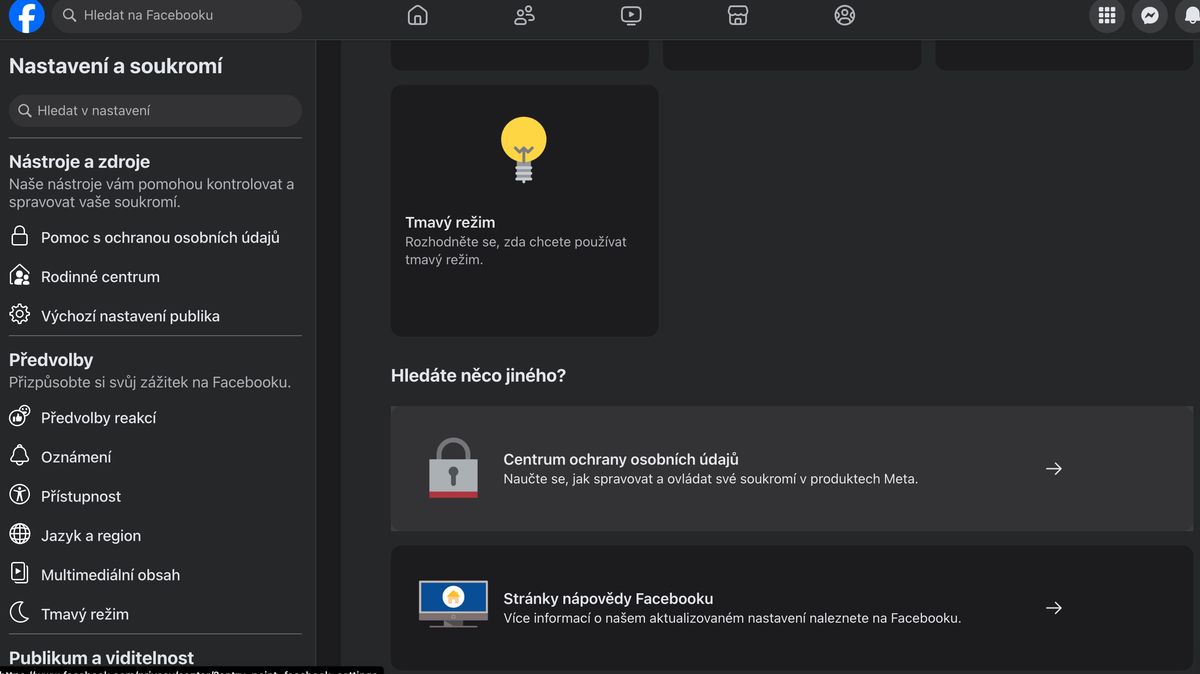This screenshot has width=1200, height=674.
Task: Click magnifier icon in Hledat v nastavení
Action: point(25,111)
